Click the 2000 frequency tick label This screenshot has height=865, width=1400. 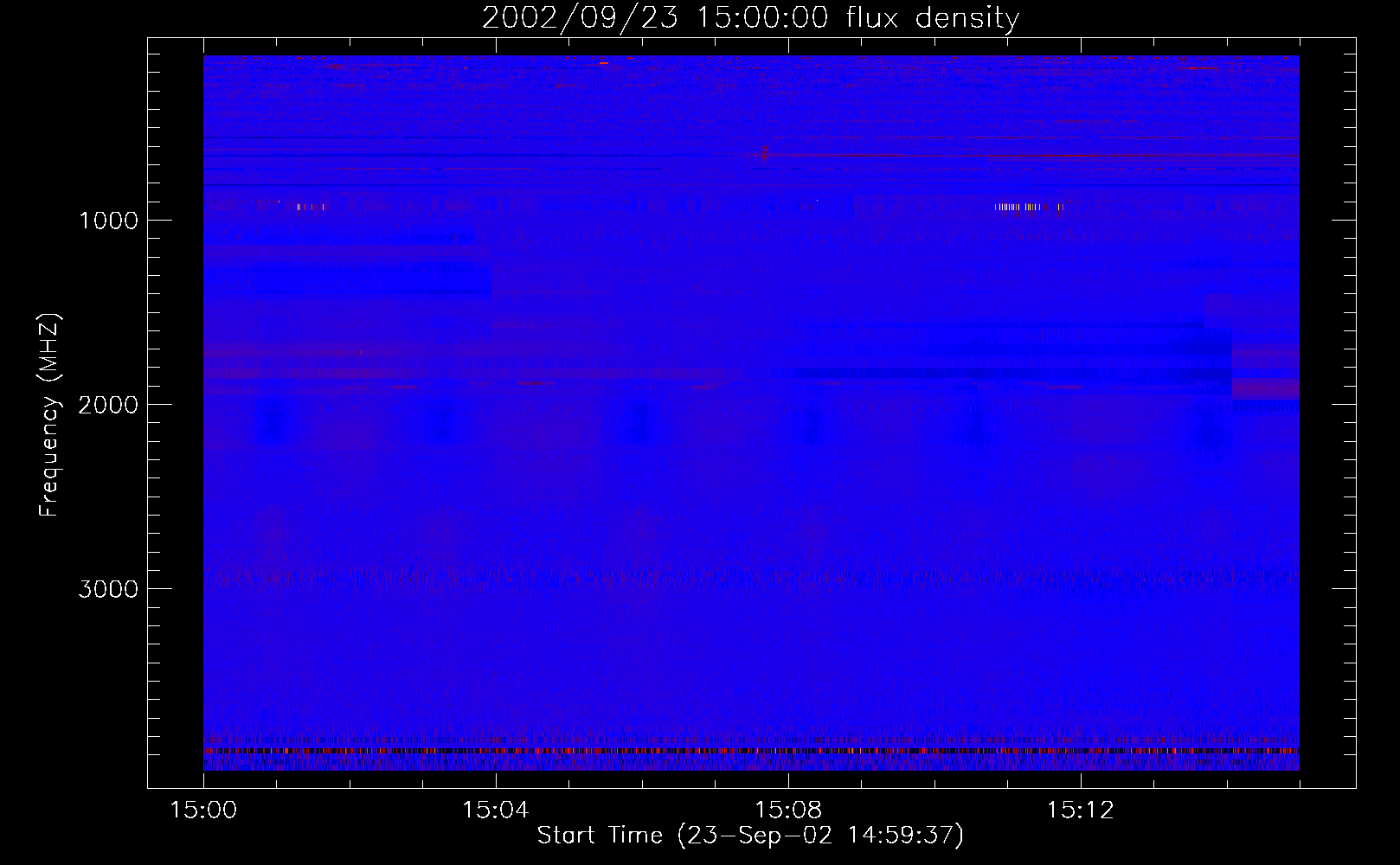click(108, 405)
